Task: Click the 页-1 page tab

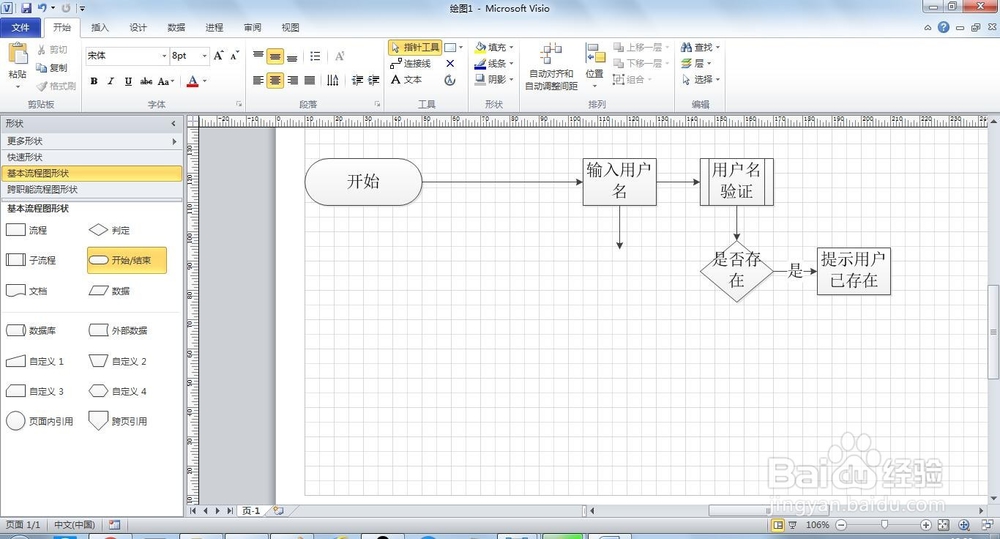Action: [x=251, y=511]
